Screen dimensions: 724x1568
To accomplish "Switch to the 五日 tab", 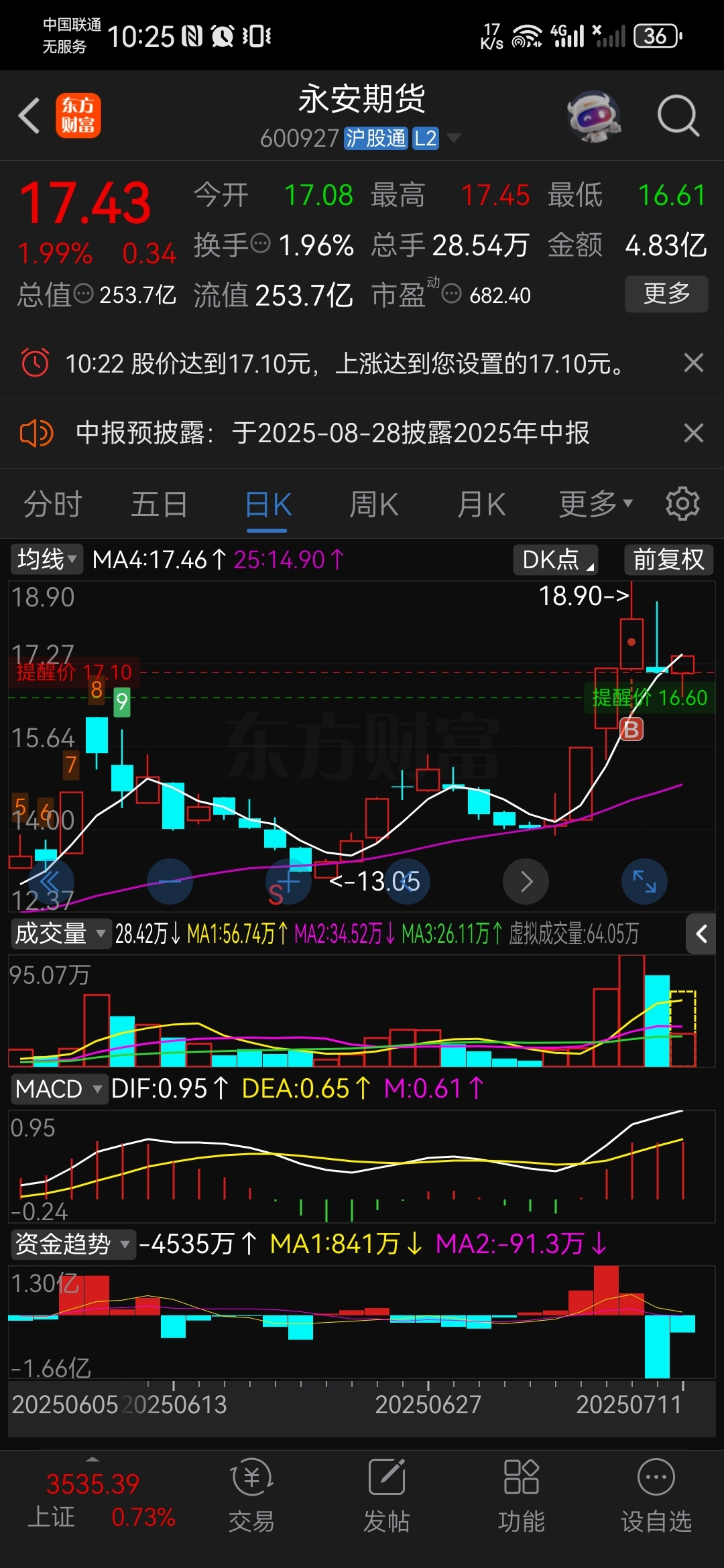I will (x=159, y=505).
